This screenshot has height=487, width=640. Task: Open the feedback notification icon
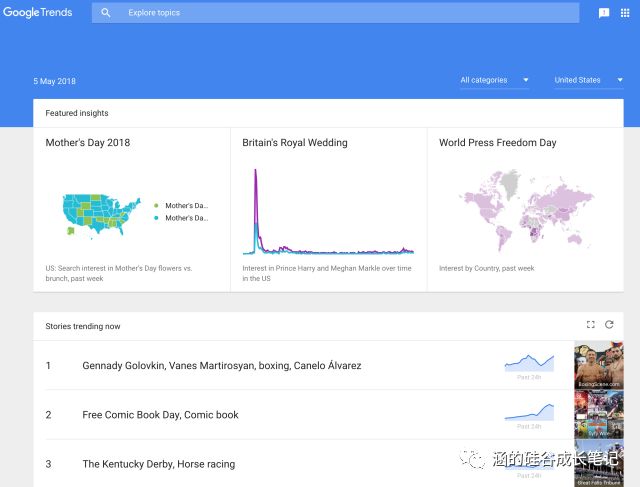(x=604, y=13)
